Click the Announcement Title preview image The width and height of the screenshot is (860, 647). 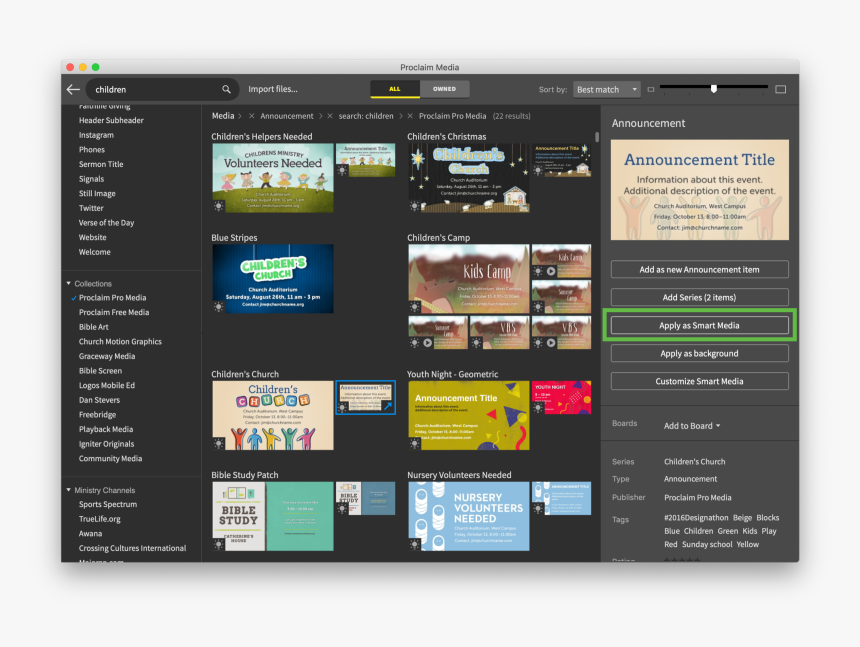point(700,190)
